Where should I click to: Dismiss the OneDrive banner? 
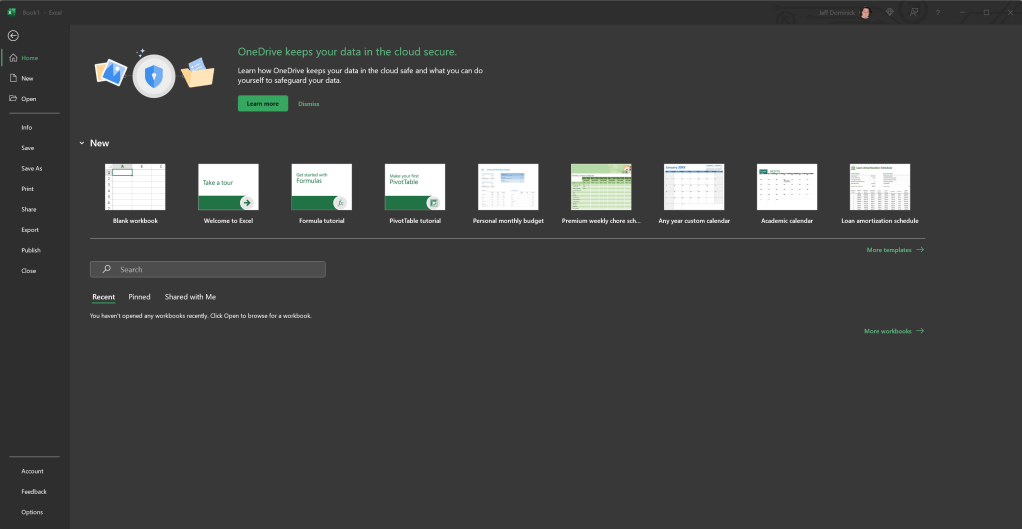click(x=308, y=104)
